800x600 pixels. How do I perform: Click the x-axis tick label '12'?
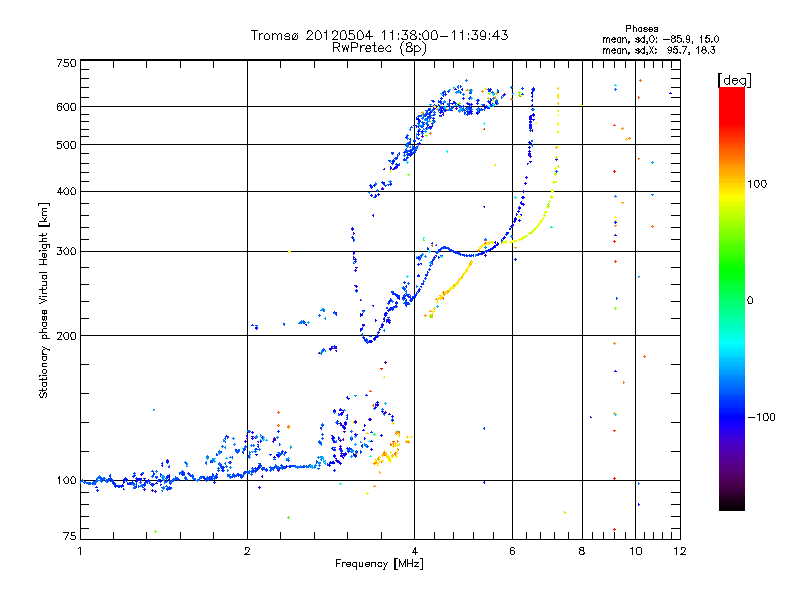680,551
